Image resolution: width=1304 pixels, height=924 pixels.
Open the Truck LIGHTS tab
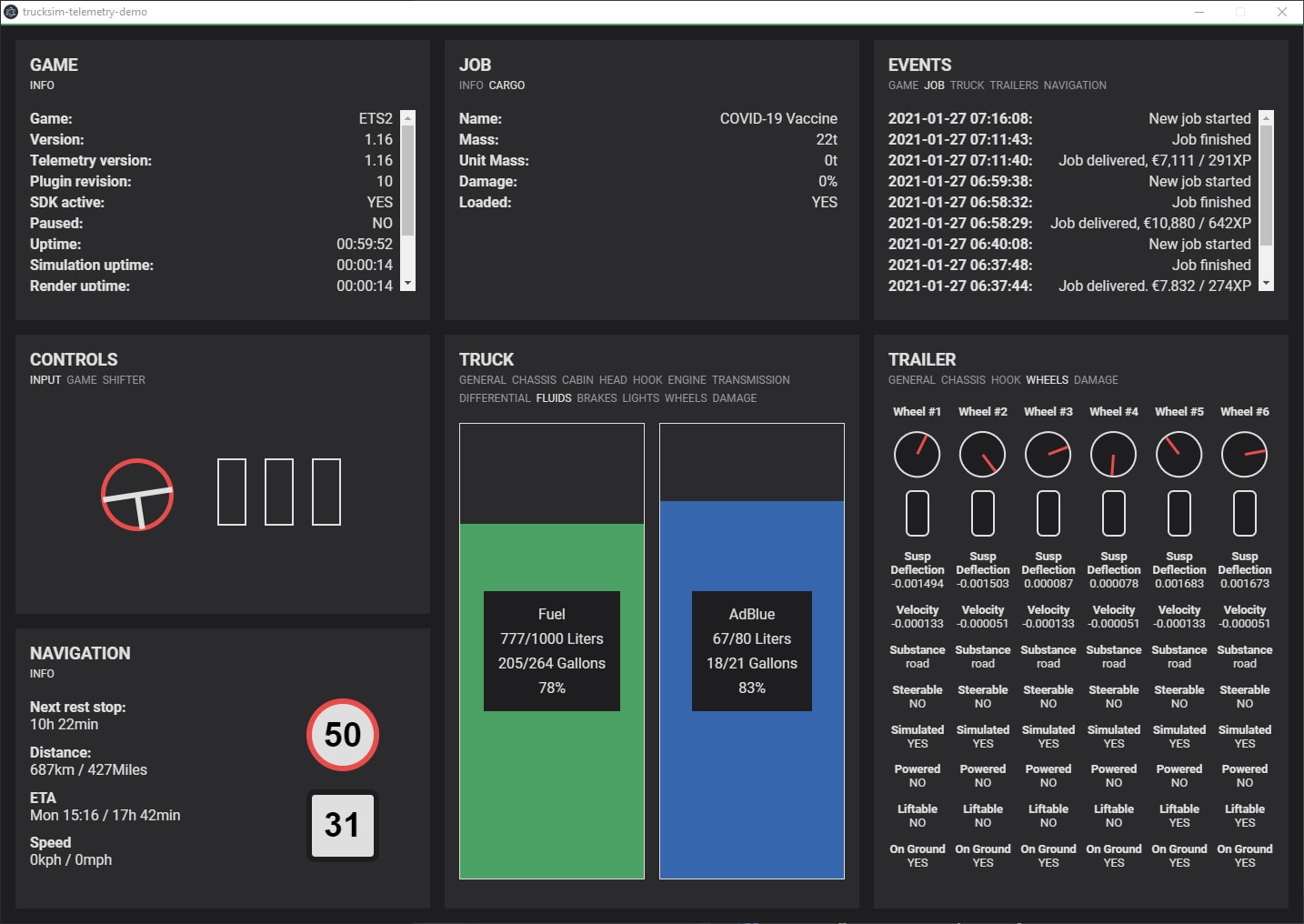pyautogui.click(x=641, y=398)
